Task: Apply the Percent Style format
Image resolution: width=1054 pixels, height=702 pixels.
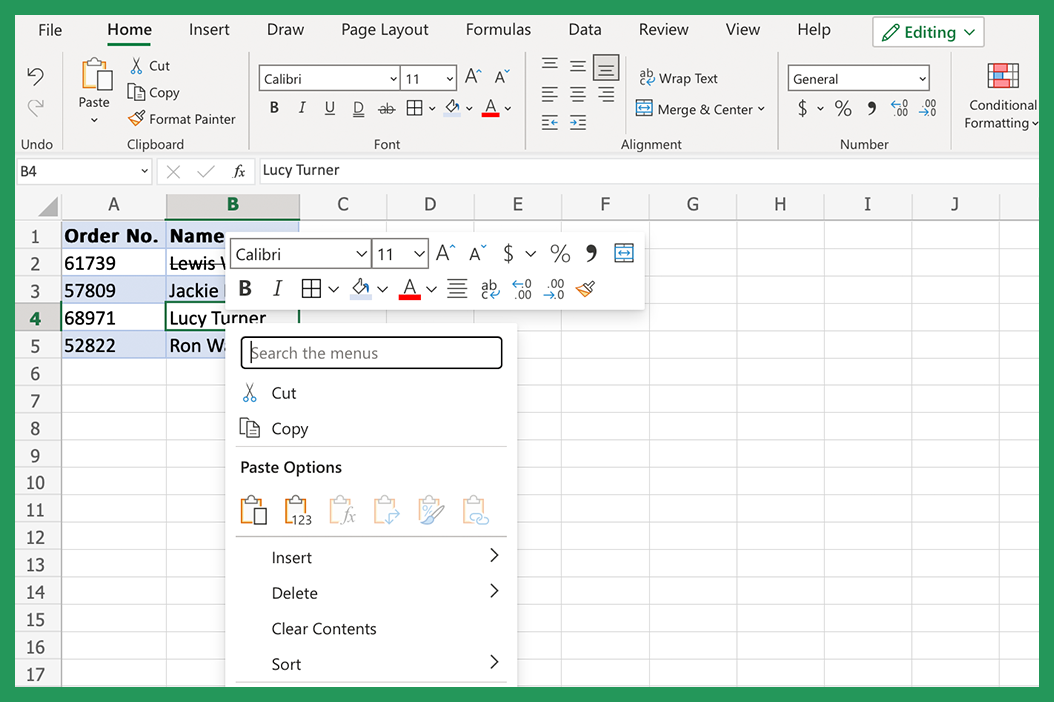Action: point(843,108)
